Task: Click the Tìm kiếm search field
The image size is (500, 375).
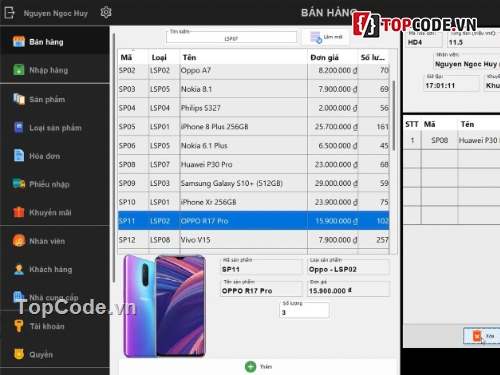Action: click(x=231, y=37)
